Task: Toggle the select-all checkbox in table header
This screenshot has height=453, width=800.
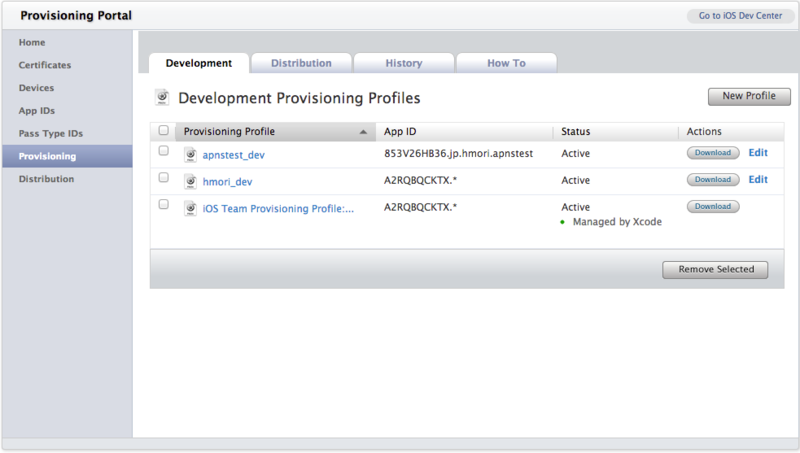Action: pos(164,131)
